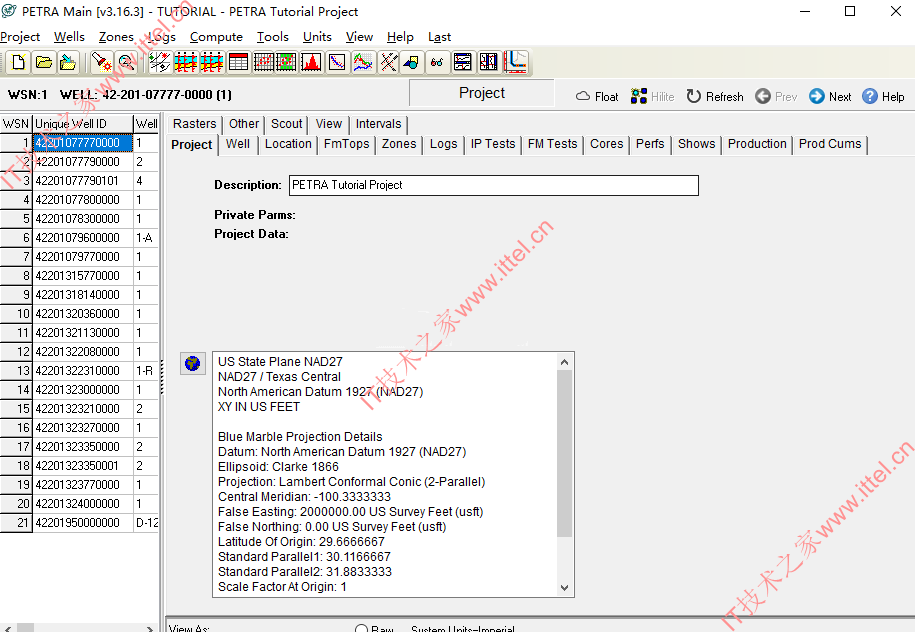Click the rightmost curved pipe toolbar icon
The width and height of the screenshot is (915, 632).
tap(516, 62)
